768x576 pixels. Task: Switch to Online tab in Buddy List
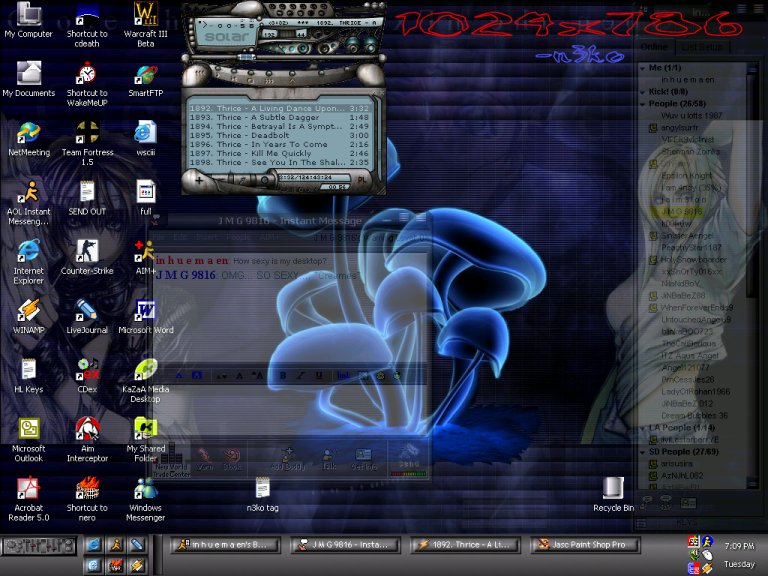tap(654, 47)
